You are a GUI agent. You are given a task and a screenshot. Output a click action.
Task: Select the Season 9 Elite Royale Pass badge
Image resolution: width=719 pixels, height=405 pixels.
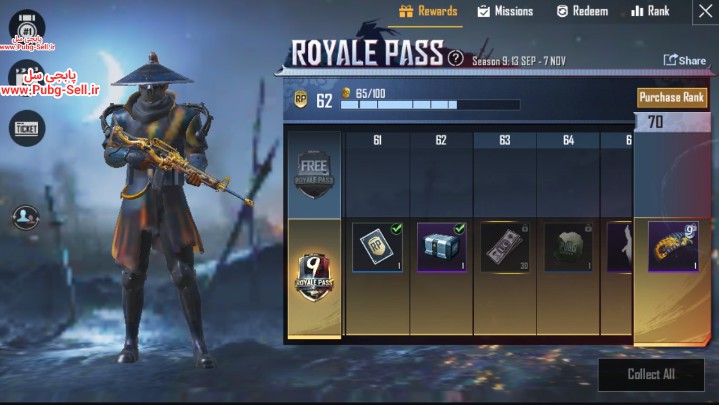point(314,277)
